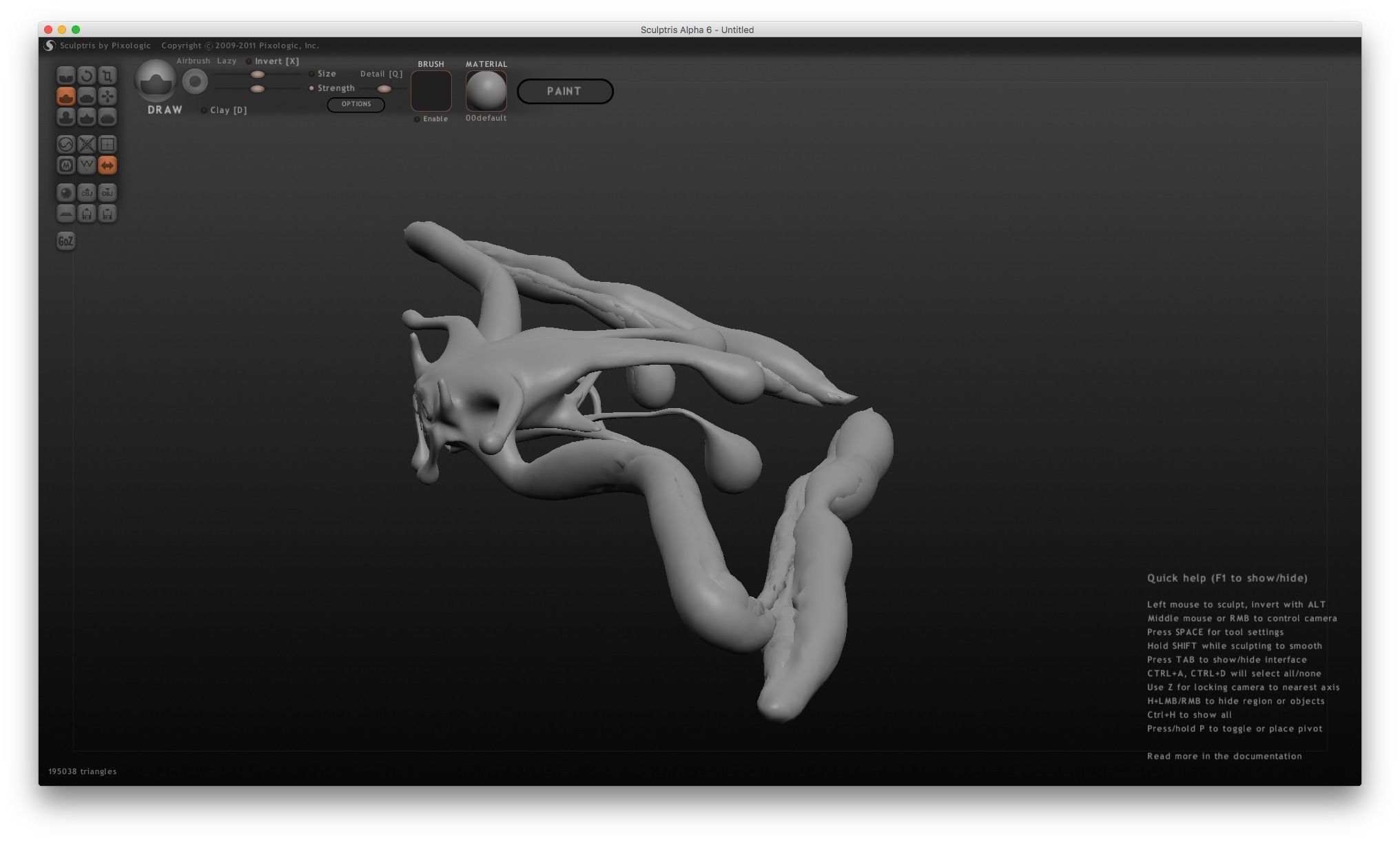This screenshot has height=841, width=1400.
Task: Click the GoZ button icon
Action: (65, 241)
